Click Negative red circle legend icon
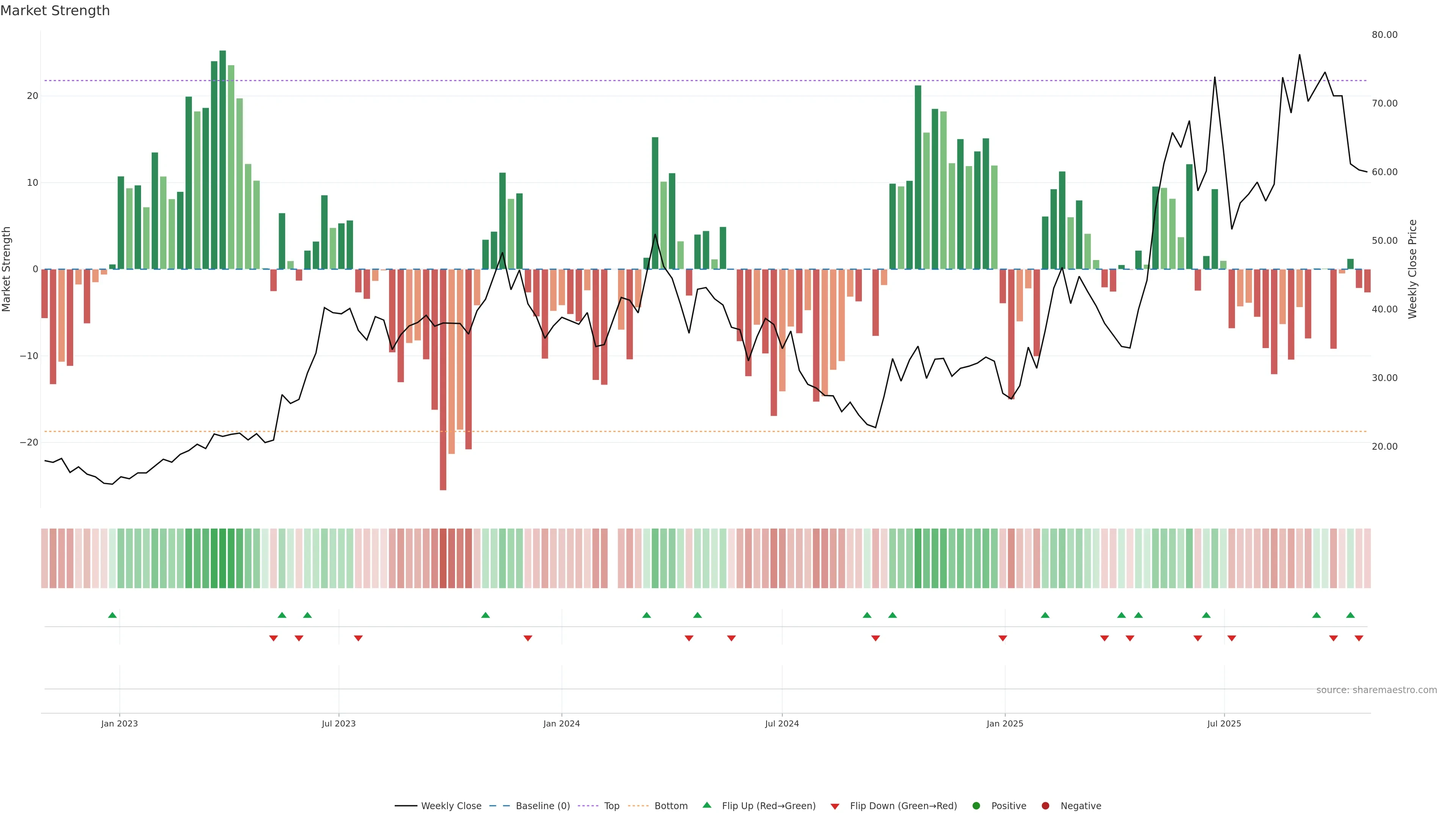 pyautogui.click(x=1045, y=806)
